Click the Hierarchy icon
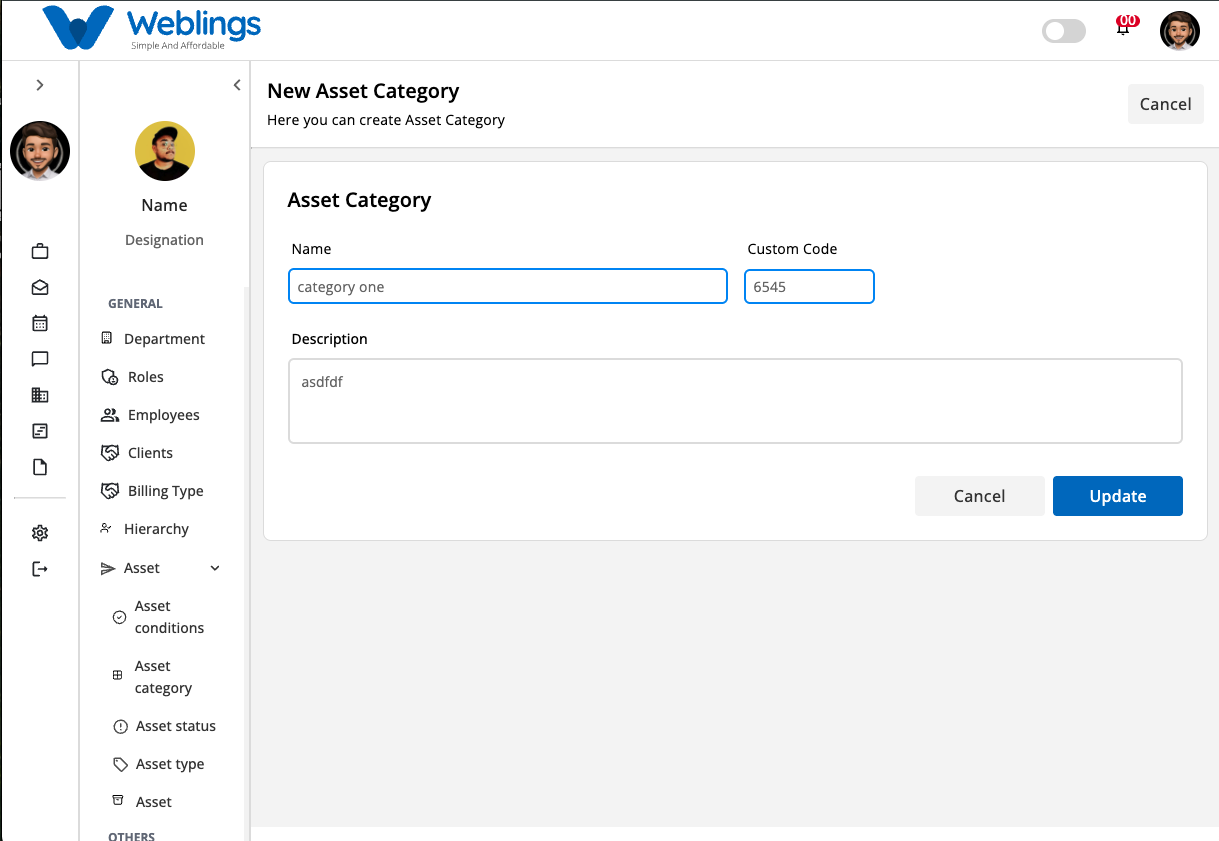 [107, 528]
